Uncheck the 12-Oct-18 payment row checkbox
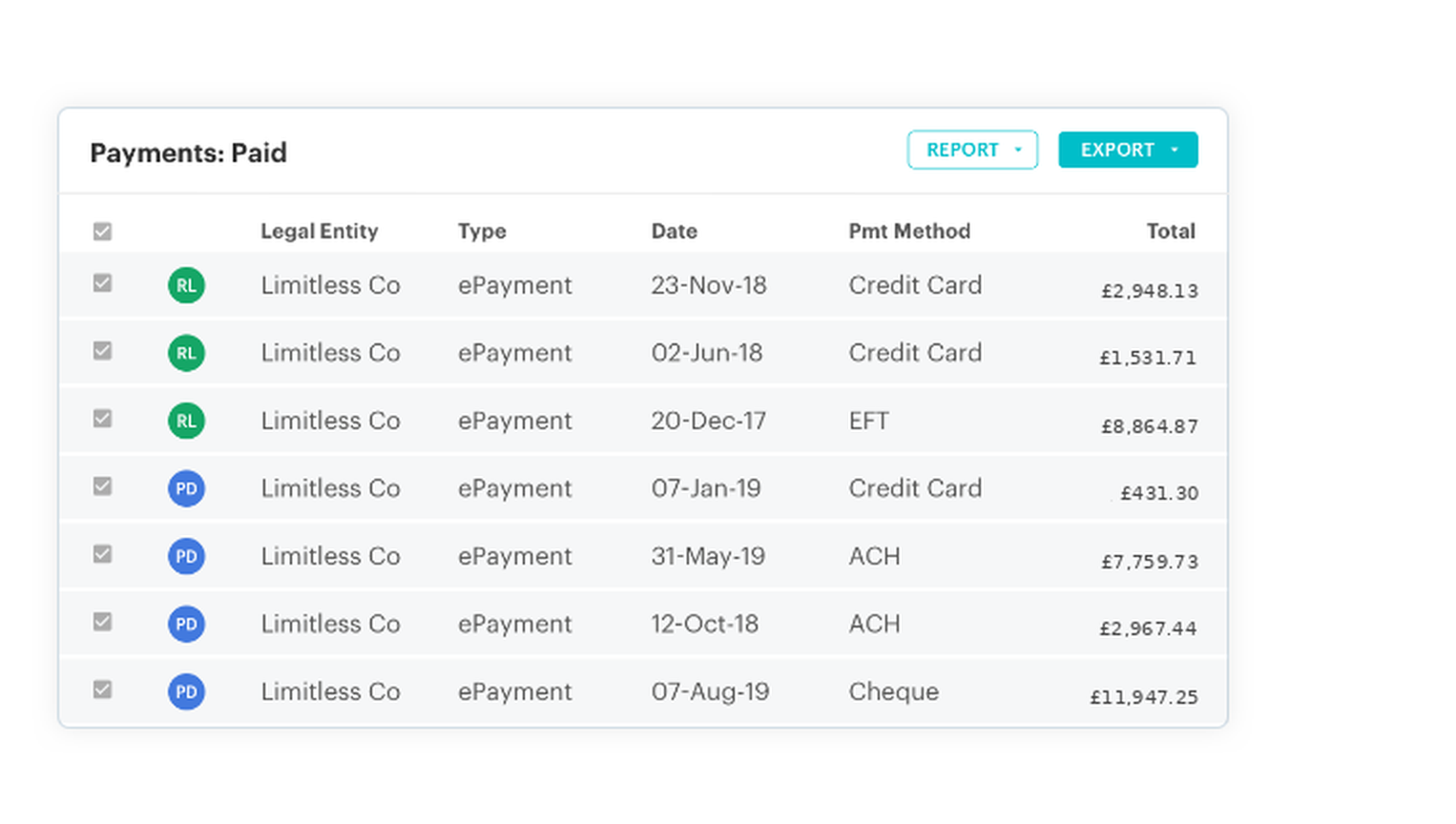 click(x=102, y=622)
